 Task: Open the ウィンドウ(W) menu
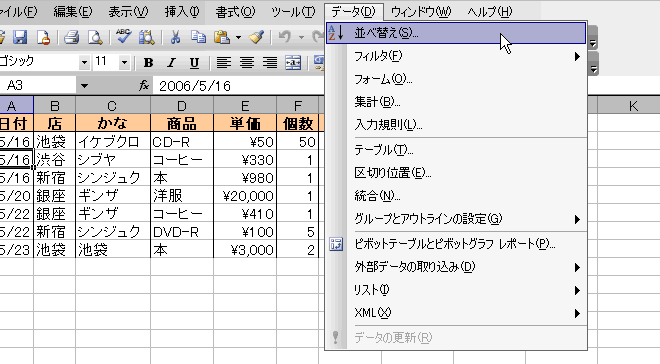(421, 12)
